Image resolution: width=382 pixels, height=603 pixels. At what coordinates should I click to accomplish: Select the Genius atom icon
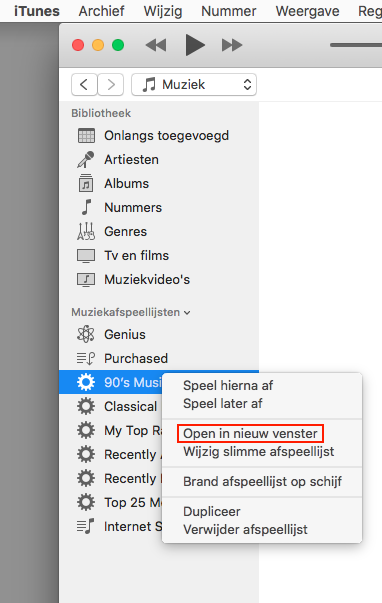tap(86, 334)
